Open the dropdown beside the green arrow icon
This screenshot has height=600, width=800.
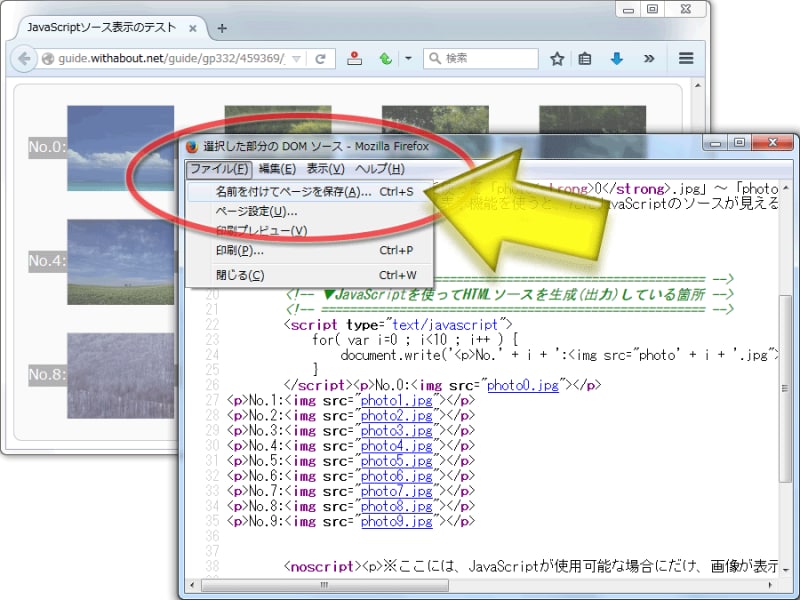[x=407, y=58]
